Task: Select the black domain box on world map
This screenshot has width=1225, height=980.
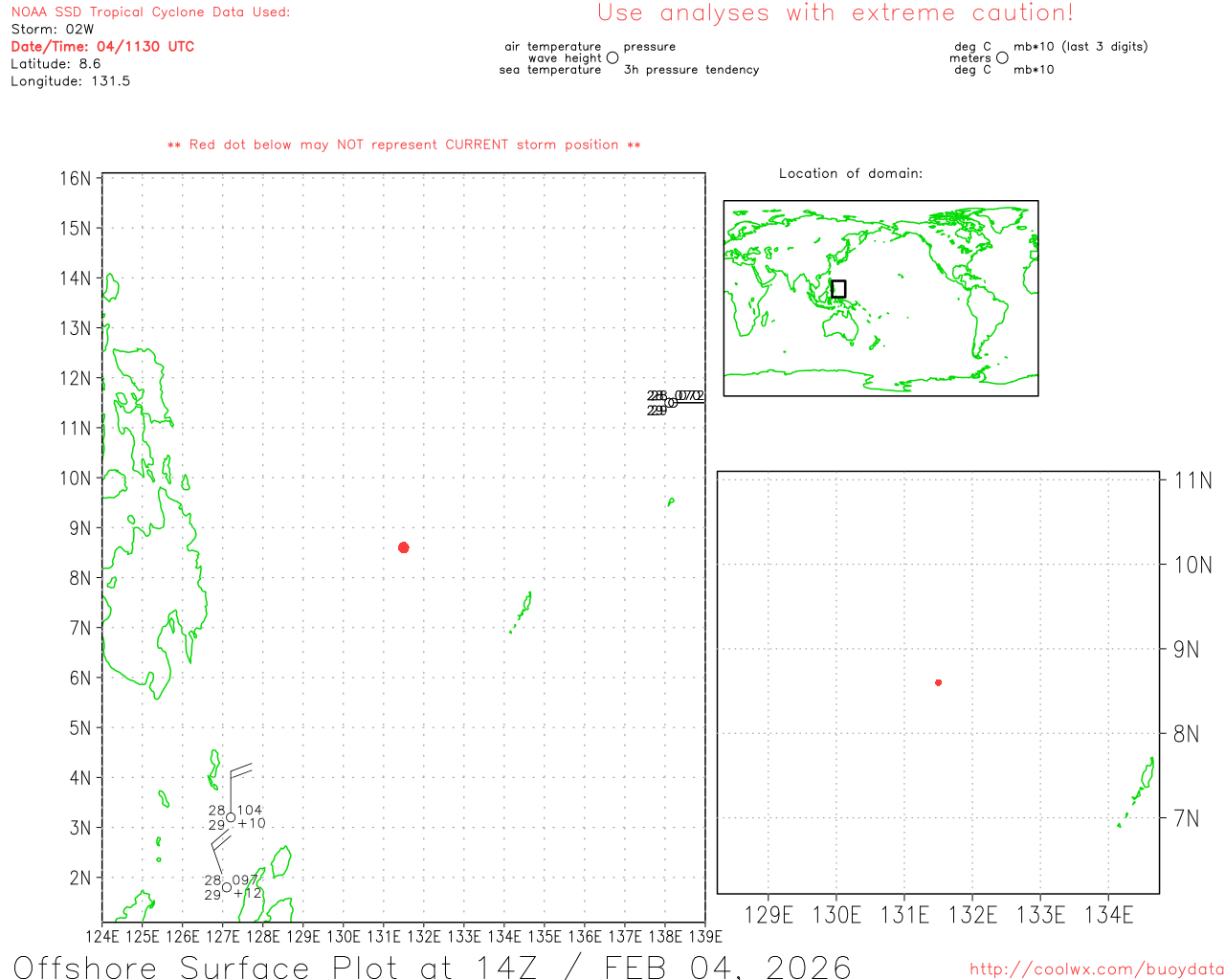Action: tap(838, 289)
